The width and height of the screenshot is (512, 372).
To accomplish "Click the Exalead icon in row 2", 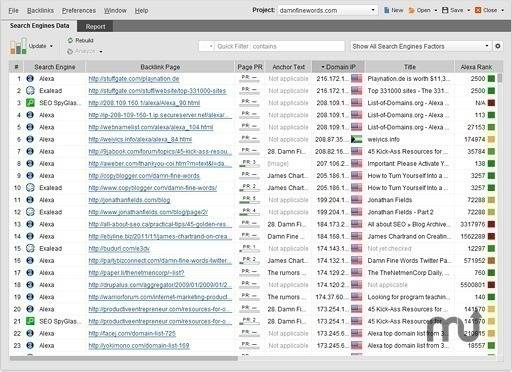I will [x=30, y=90].
